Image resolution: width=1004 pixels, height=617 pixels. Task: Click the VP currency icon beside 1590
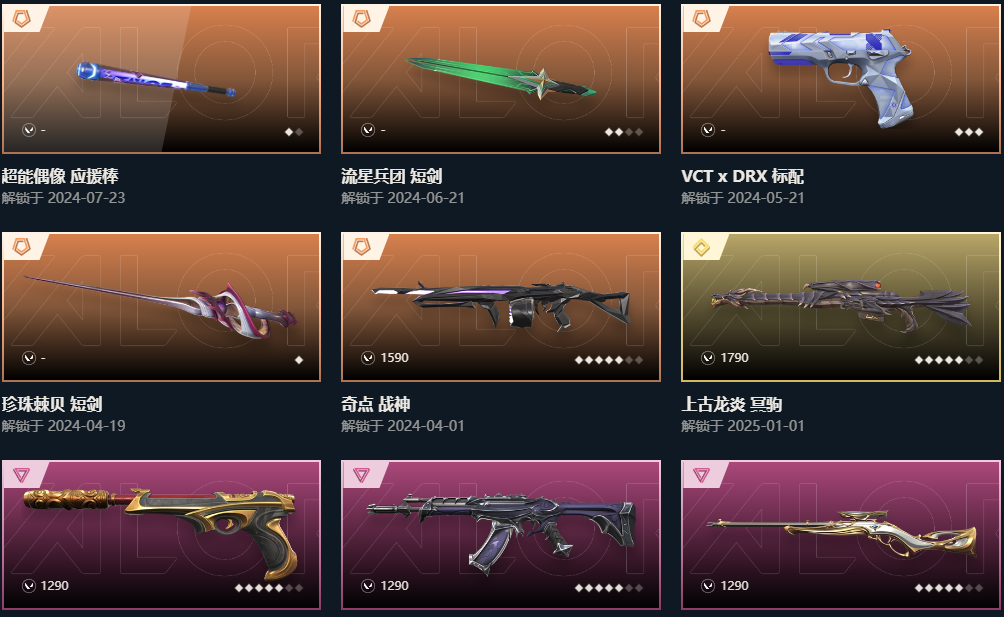pyautogui.click(x=368, y=358)
